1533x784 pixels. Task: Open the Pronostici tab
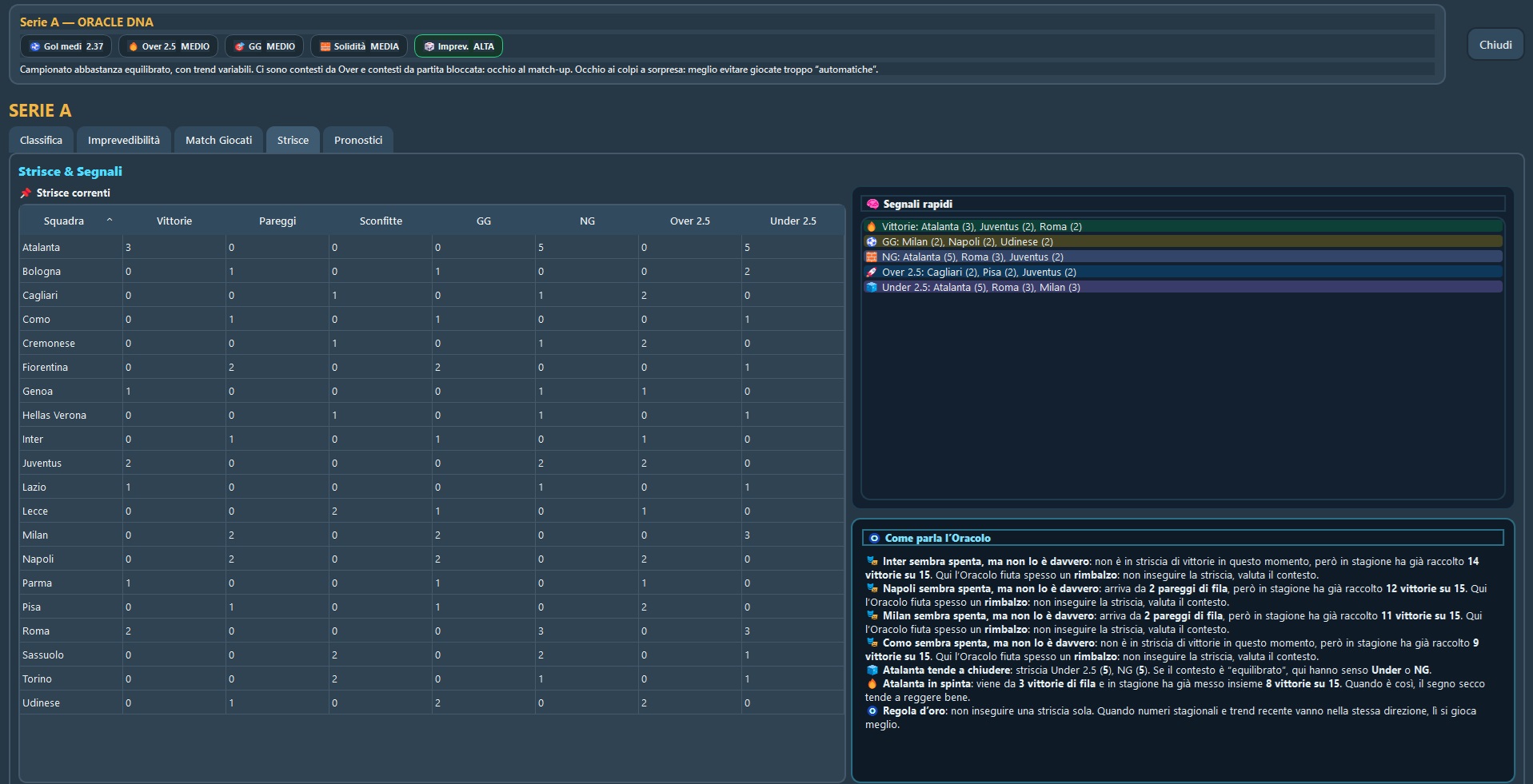[357, 140]
